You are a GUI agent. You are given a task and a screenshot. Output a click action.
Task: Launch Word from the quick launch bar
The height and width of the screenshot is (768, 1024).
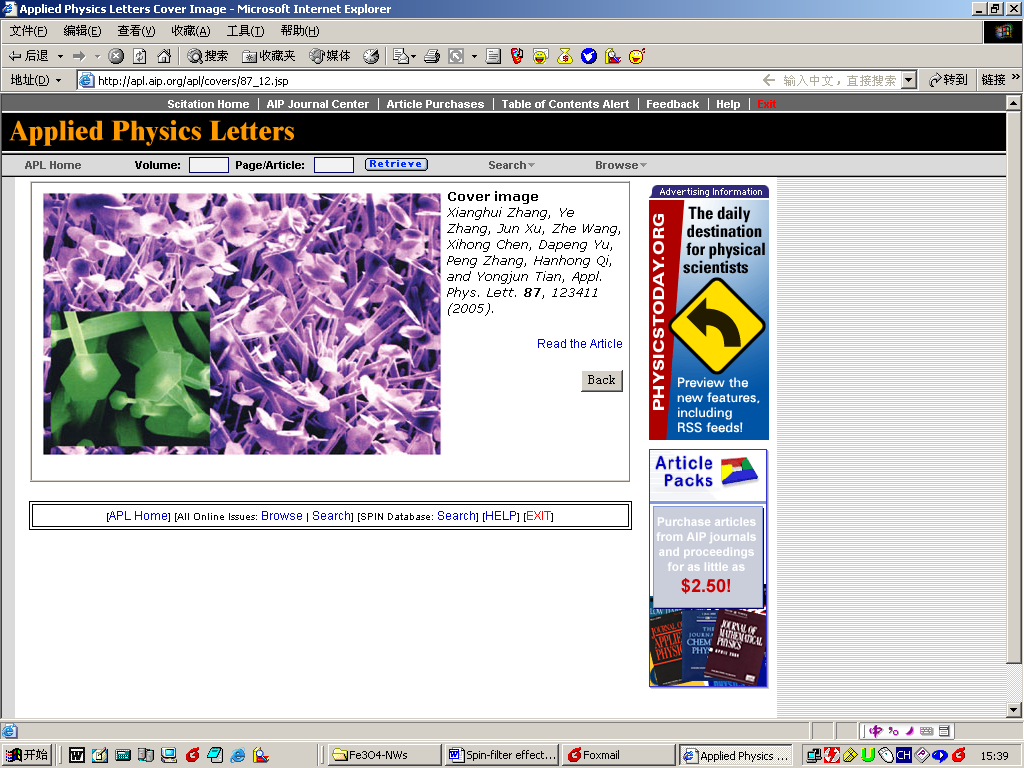tap(77, 755)
